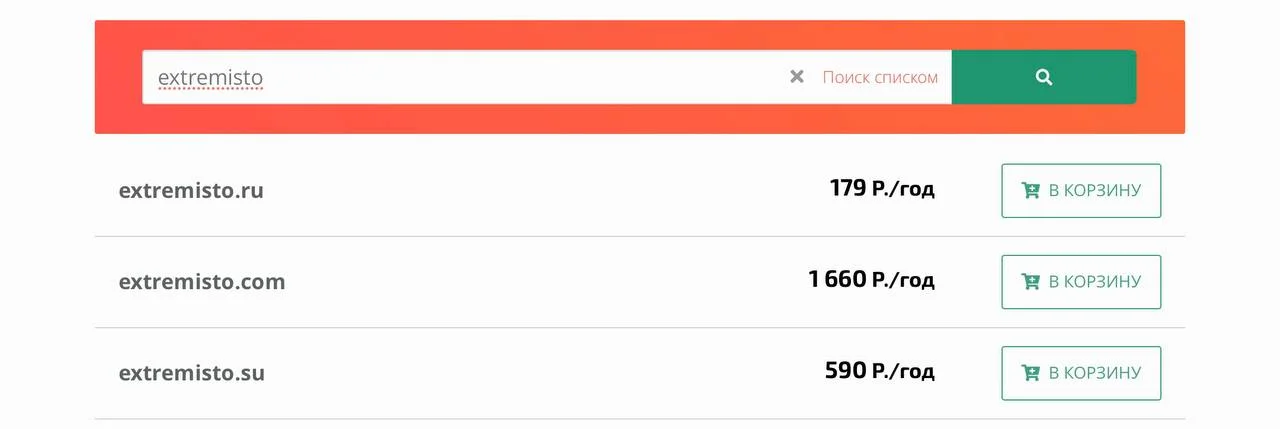
Task: Add extremisto.com via its В КОРЗИНУ label
Action: pos(1094,282)
